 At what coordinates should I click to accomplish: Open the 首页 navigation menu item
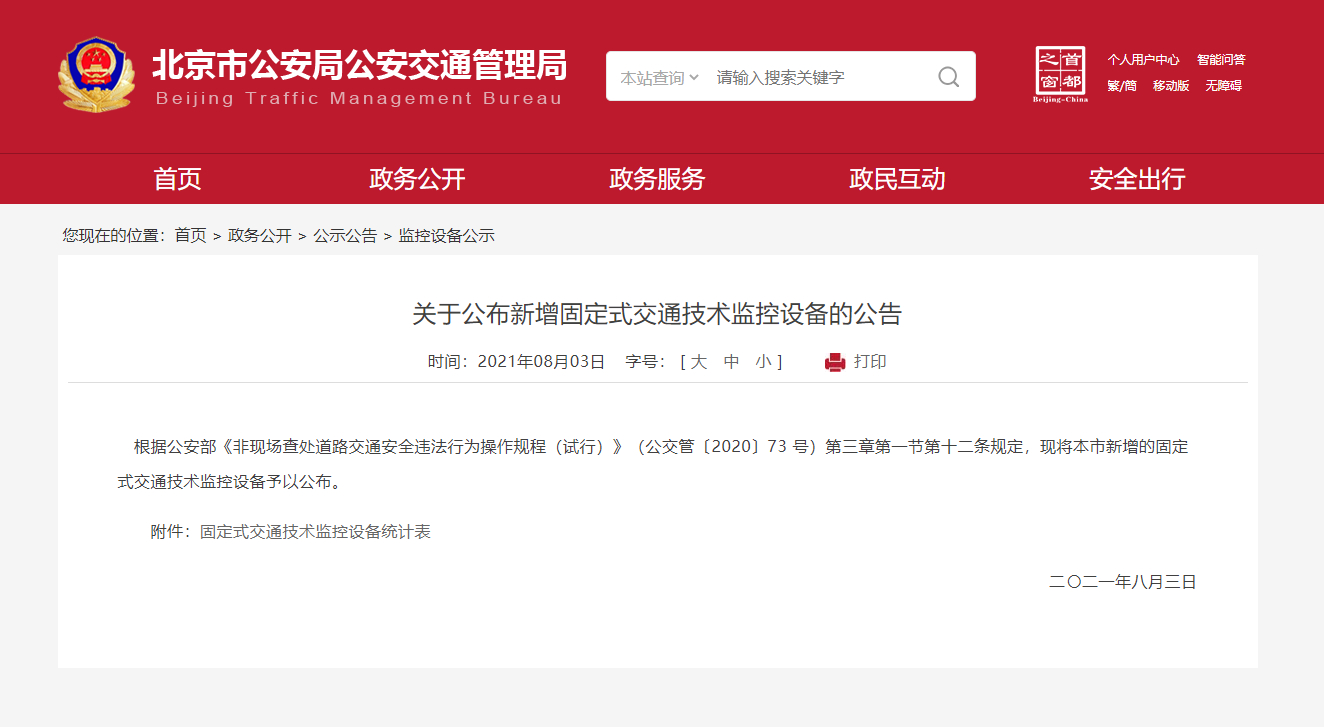coord(177,179)
